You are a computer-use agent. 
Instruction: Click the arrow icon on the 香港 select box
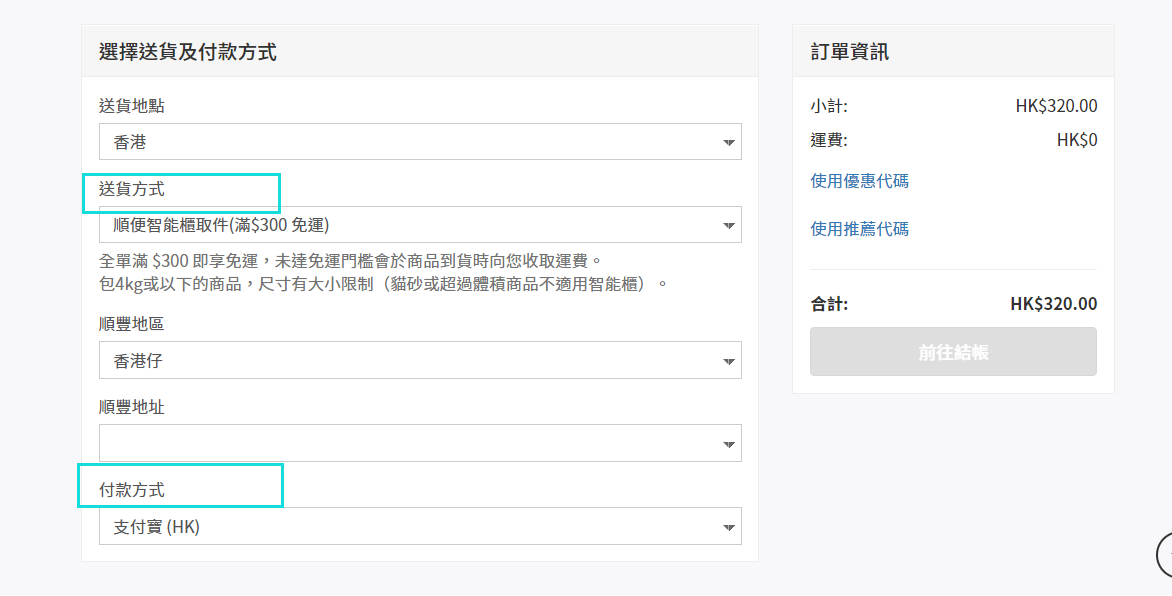pos(729,144)
